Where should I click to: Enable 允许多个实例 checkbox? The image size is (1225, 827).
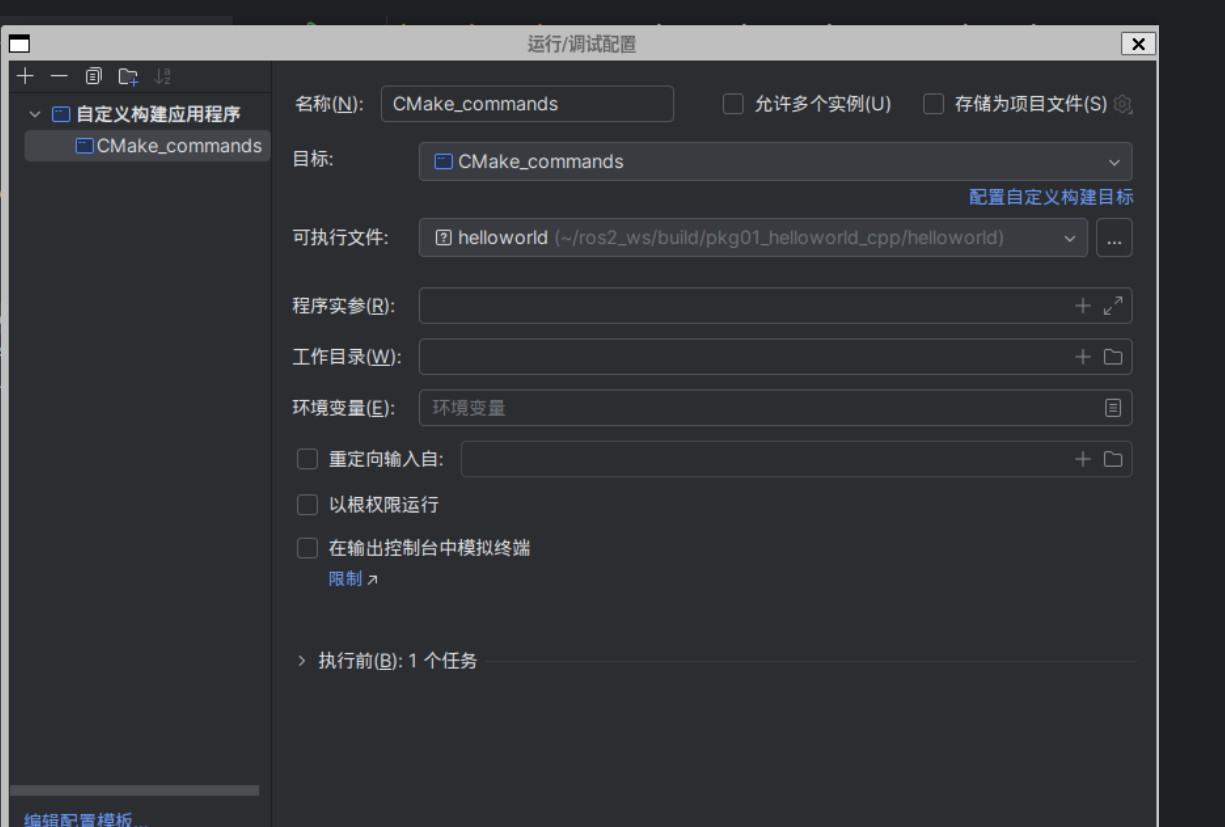(733, 104)
